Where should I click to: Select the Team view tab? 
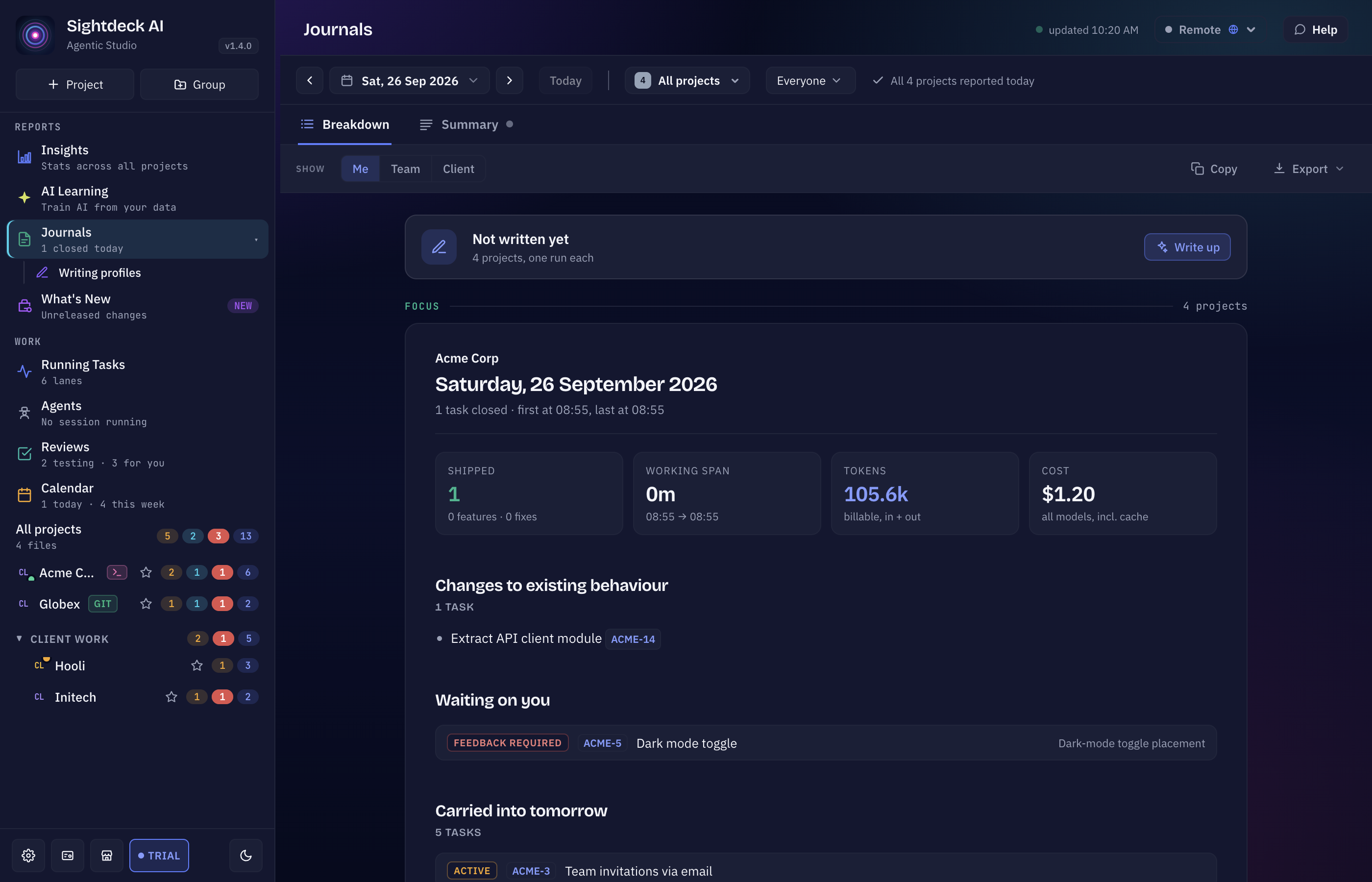pos(405,169)
